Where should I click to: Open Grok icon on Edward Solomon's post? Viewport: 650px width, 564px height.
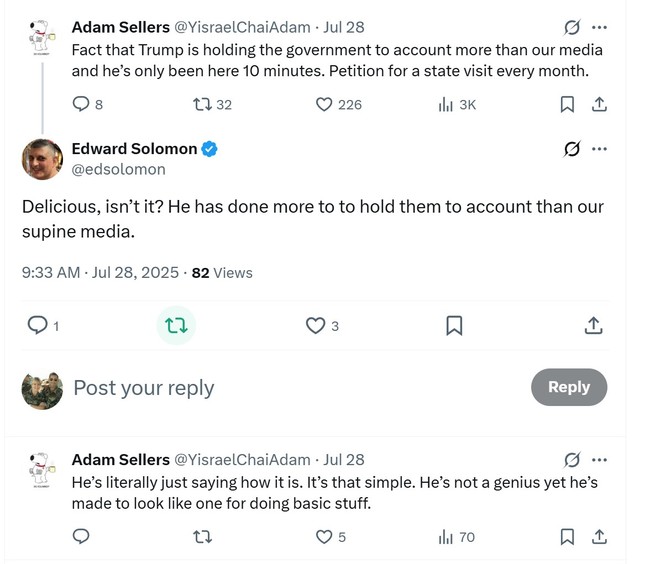[x=572, y=149]
